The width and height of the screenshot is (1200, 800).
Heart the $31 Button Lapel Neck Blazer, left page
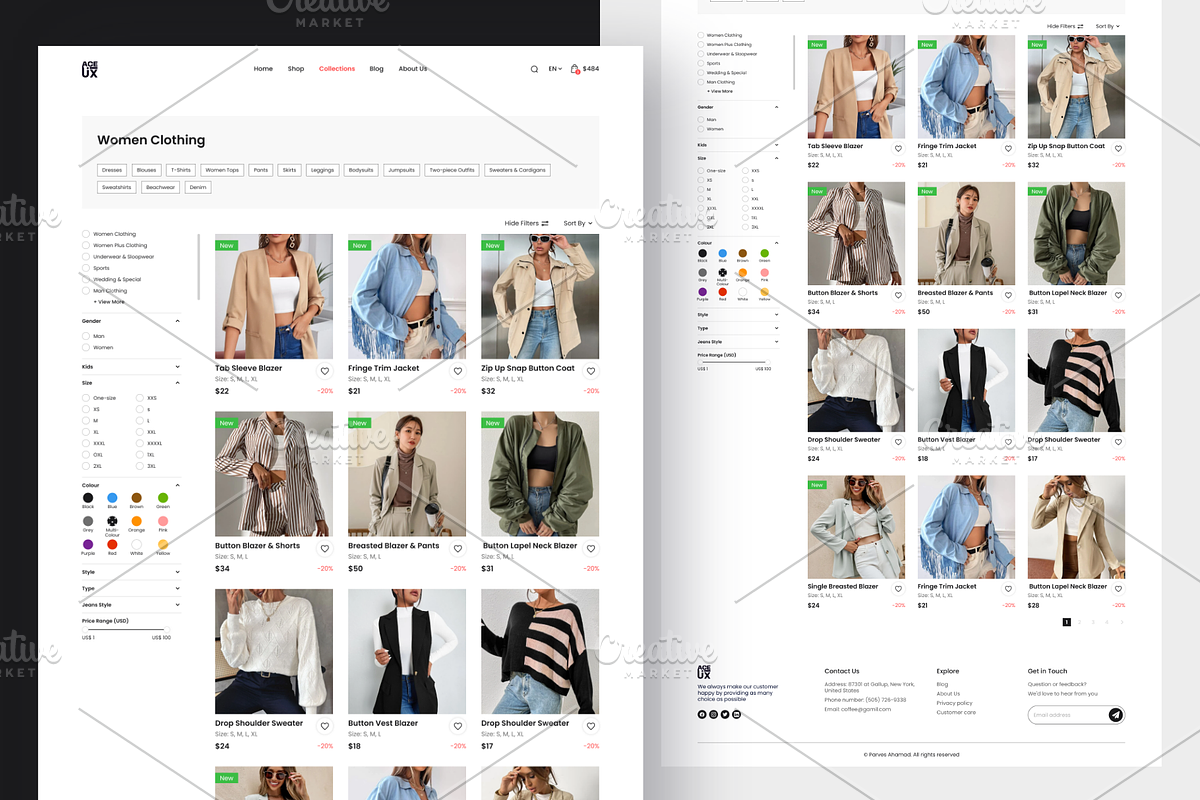[591, 549]
